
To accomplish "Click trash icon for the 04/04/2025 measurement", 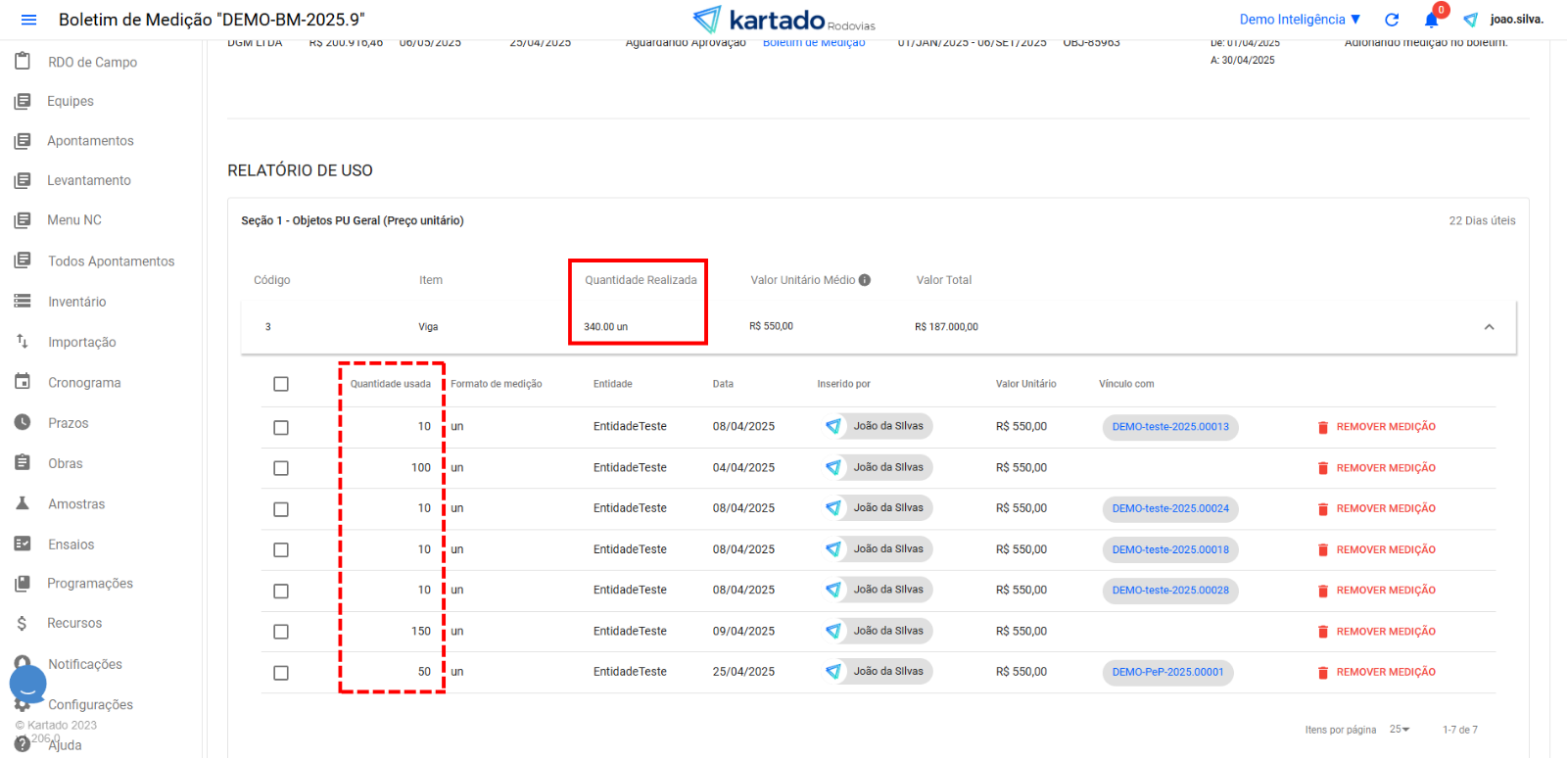I will [x=1323, y=468].
